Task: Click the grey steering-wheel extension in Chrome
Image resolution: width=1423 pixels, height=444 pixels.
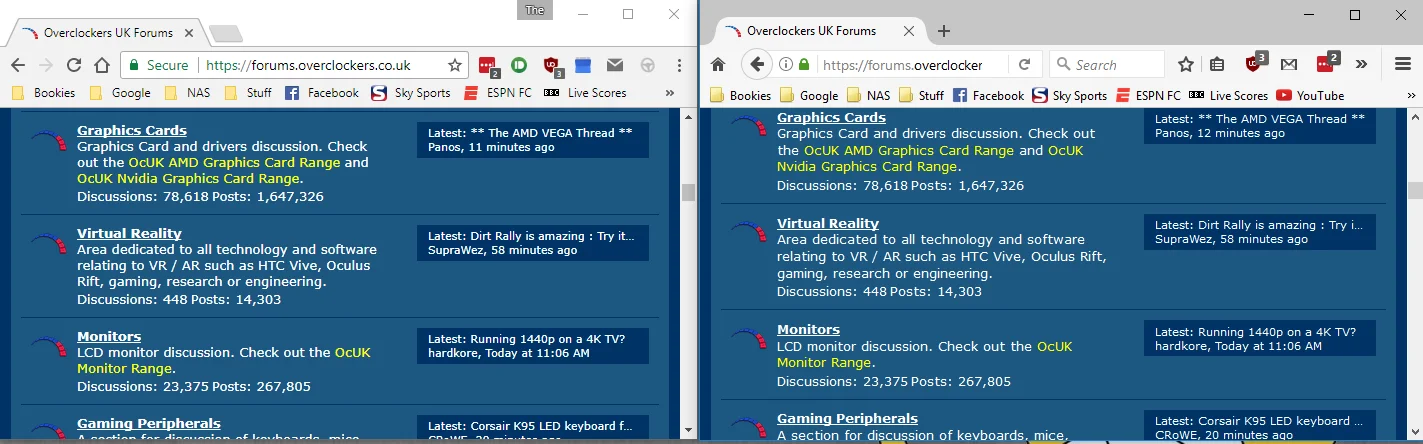Action: (648, 65)
